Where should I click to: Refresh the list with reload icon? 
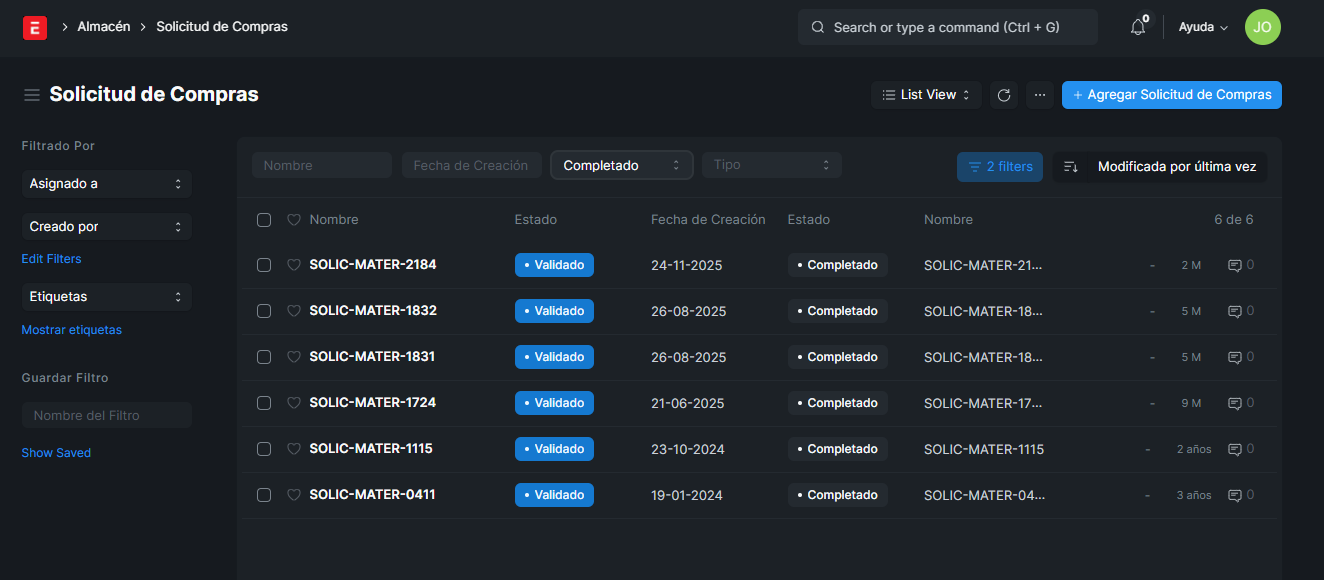(x=1004, y=95)
